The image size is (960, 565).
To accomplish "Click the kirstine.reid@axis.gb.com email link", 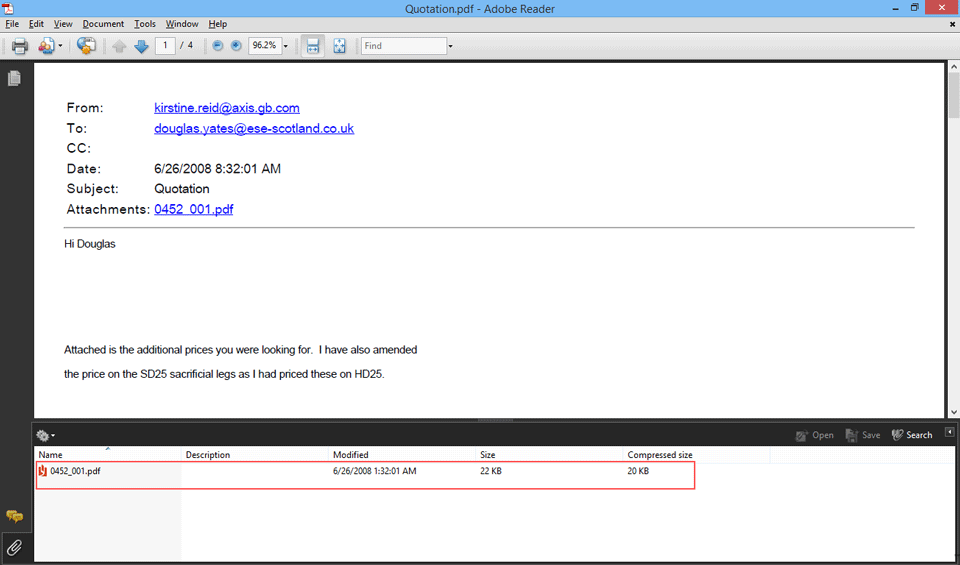I will coord(226,108).
